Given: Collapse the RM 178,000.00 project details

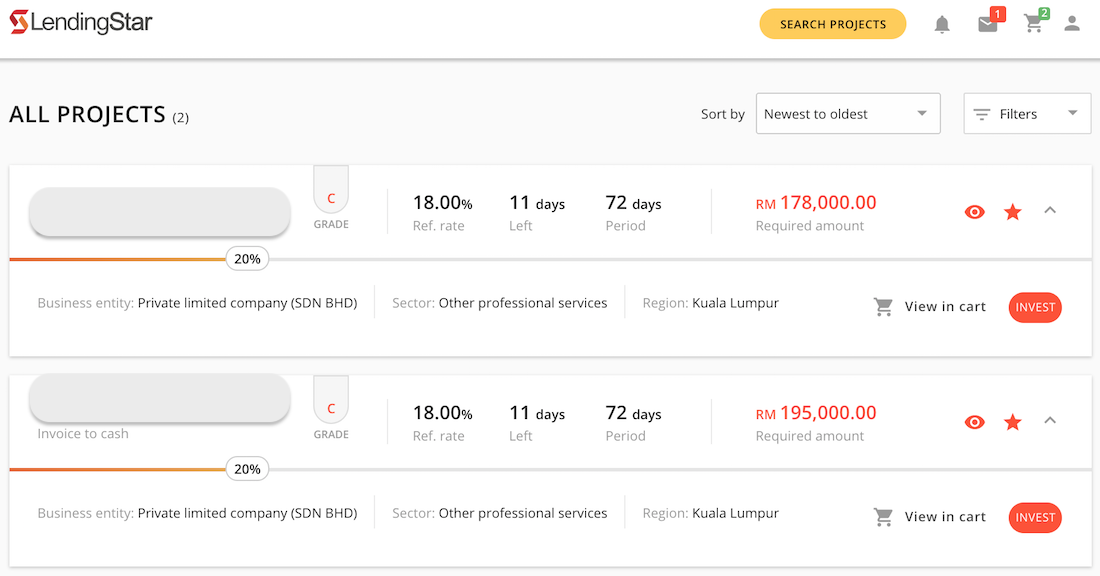Looking at the screenshot, I should (1050, 210).
